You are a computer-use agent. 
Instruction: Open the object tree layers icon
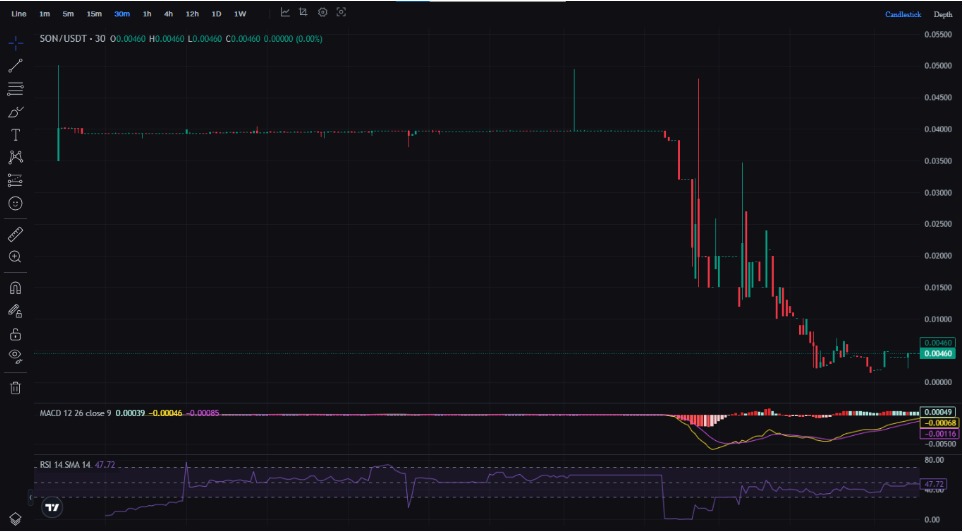point(15,518)
